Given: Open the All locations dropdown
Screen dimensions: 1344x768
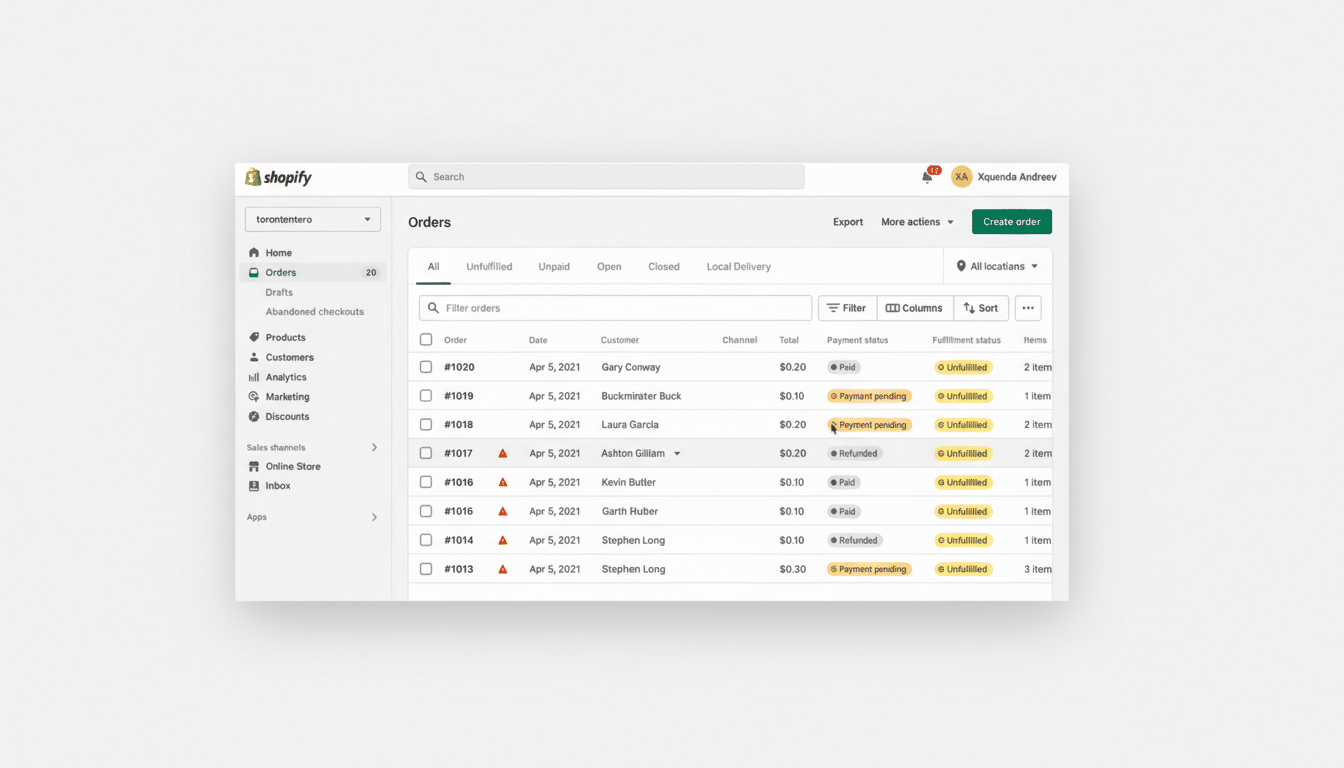Looking at the screenshot, I should (997, 267).
